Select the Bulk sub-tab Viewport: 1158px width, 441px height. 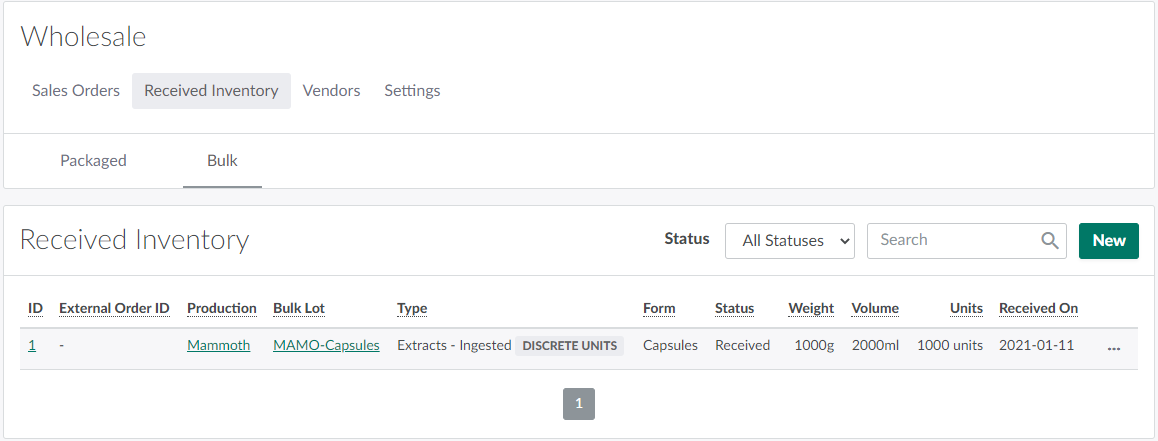[x=222, y=160]
